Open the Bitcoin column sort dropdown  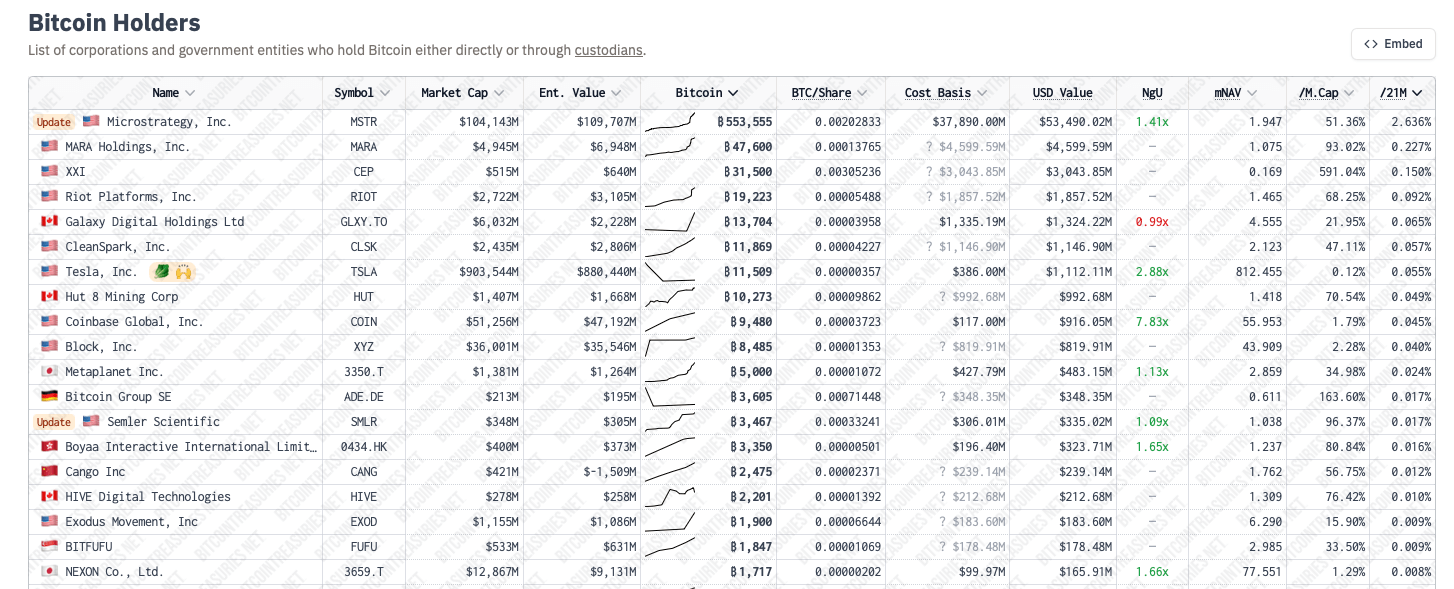(x=733, y=93)
